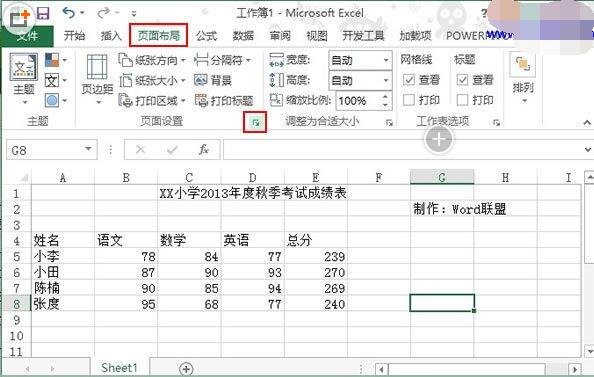Expand the formula bar

coord(588,150)
